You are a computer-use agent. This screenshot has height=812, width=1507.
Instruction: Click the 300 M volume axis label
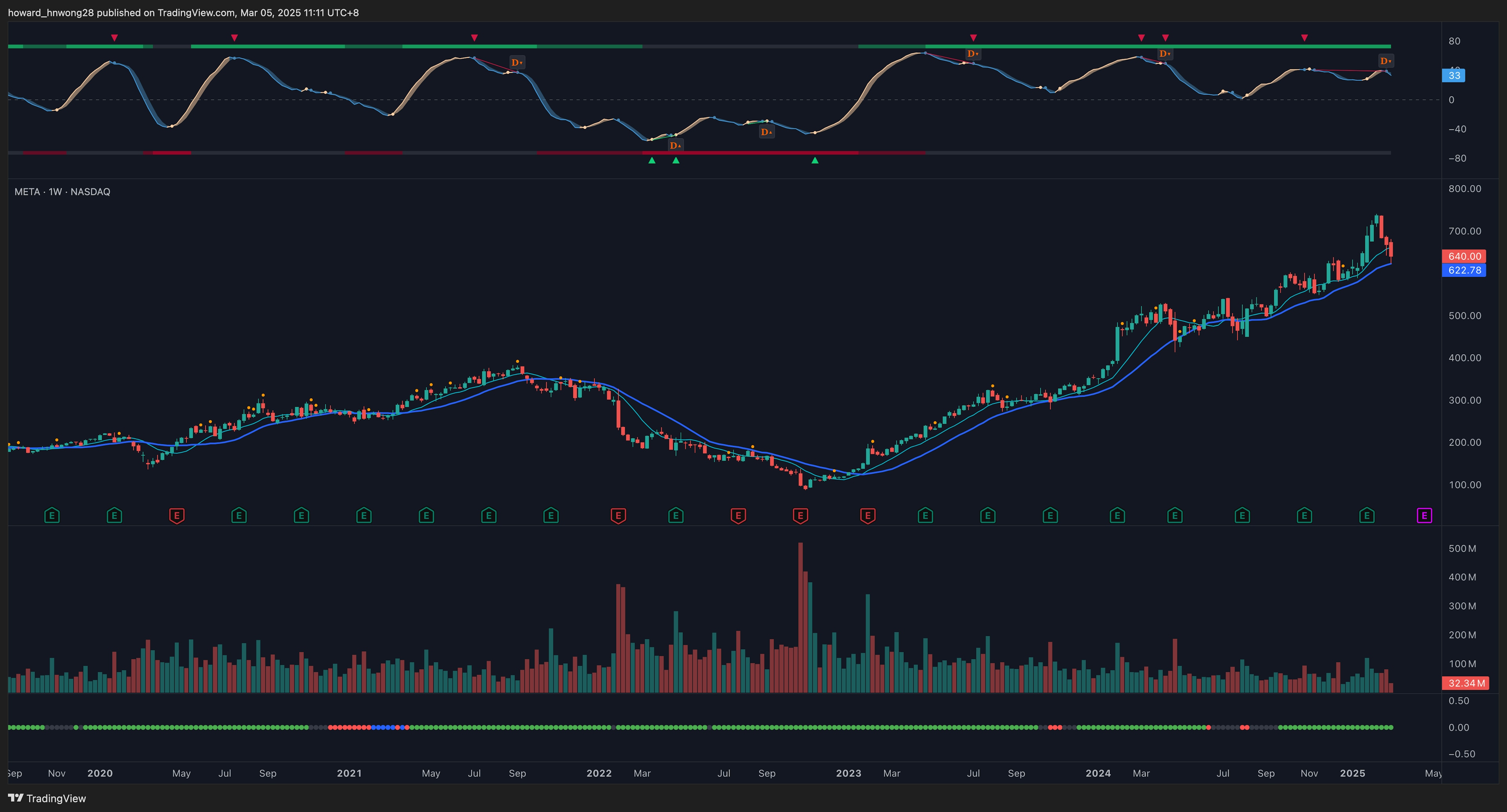pos(1463,606)
